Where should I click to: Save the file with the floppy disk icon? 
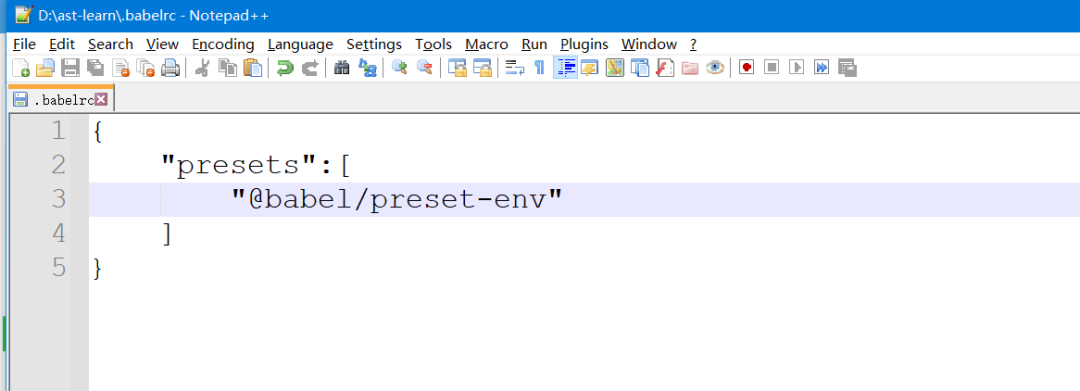point(70,67)
